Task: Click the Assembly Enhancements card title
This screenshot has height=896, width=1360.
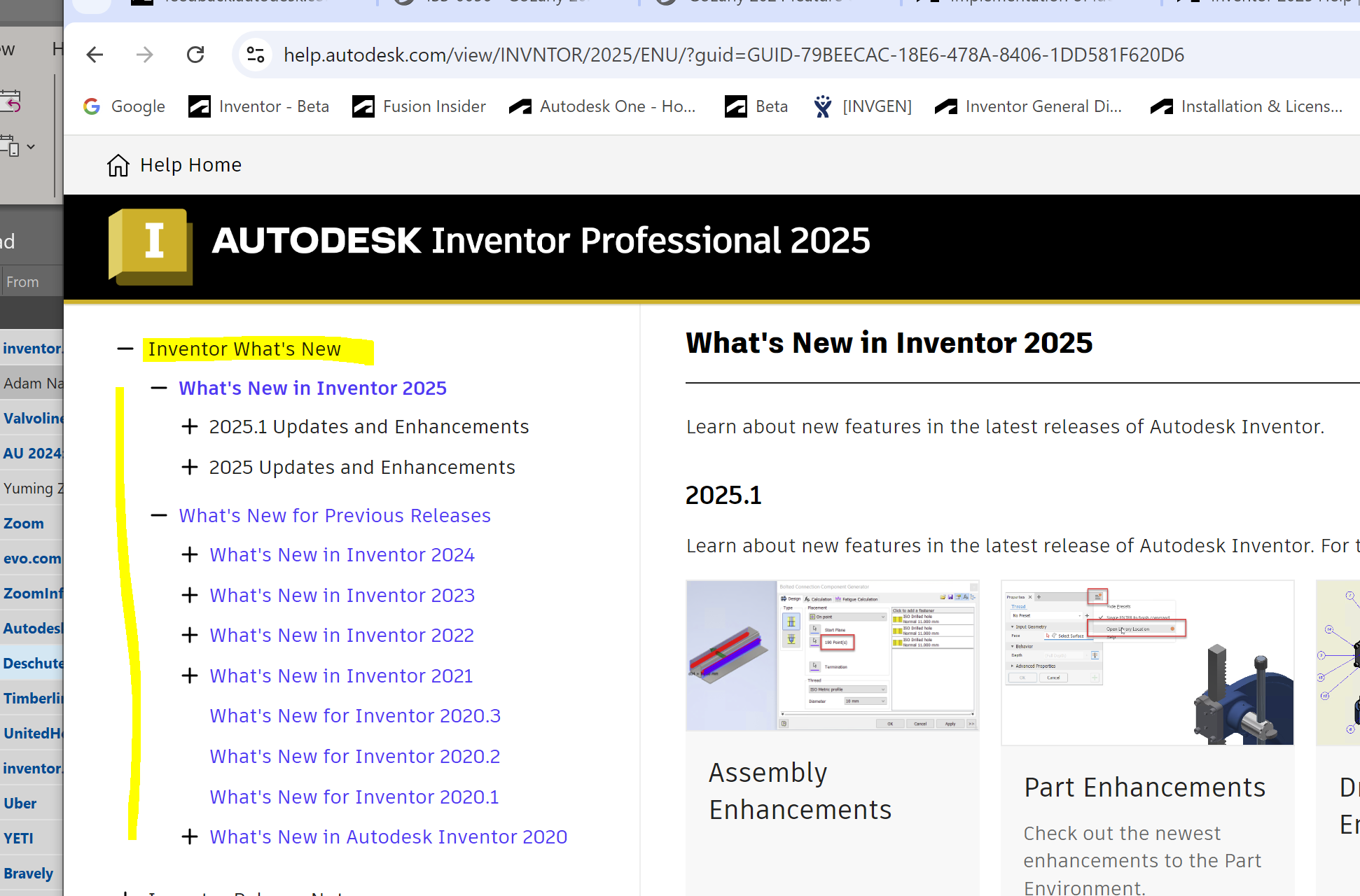Action: (800, 791)
